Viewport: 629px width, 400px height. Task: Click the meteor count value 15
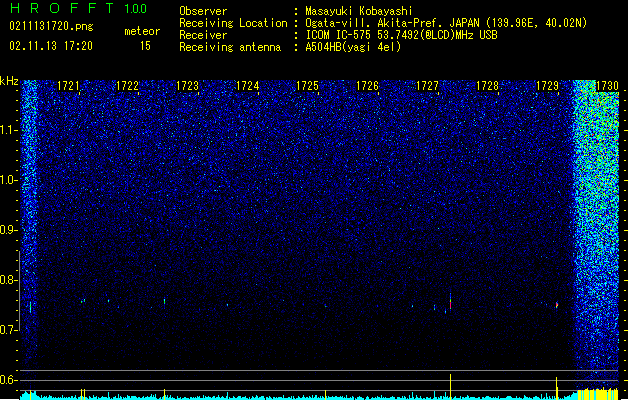point(145,46)
